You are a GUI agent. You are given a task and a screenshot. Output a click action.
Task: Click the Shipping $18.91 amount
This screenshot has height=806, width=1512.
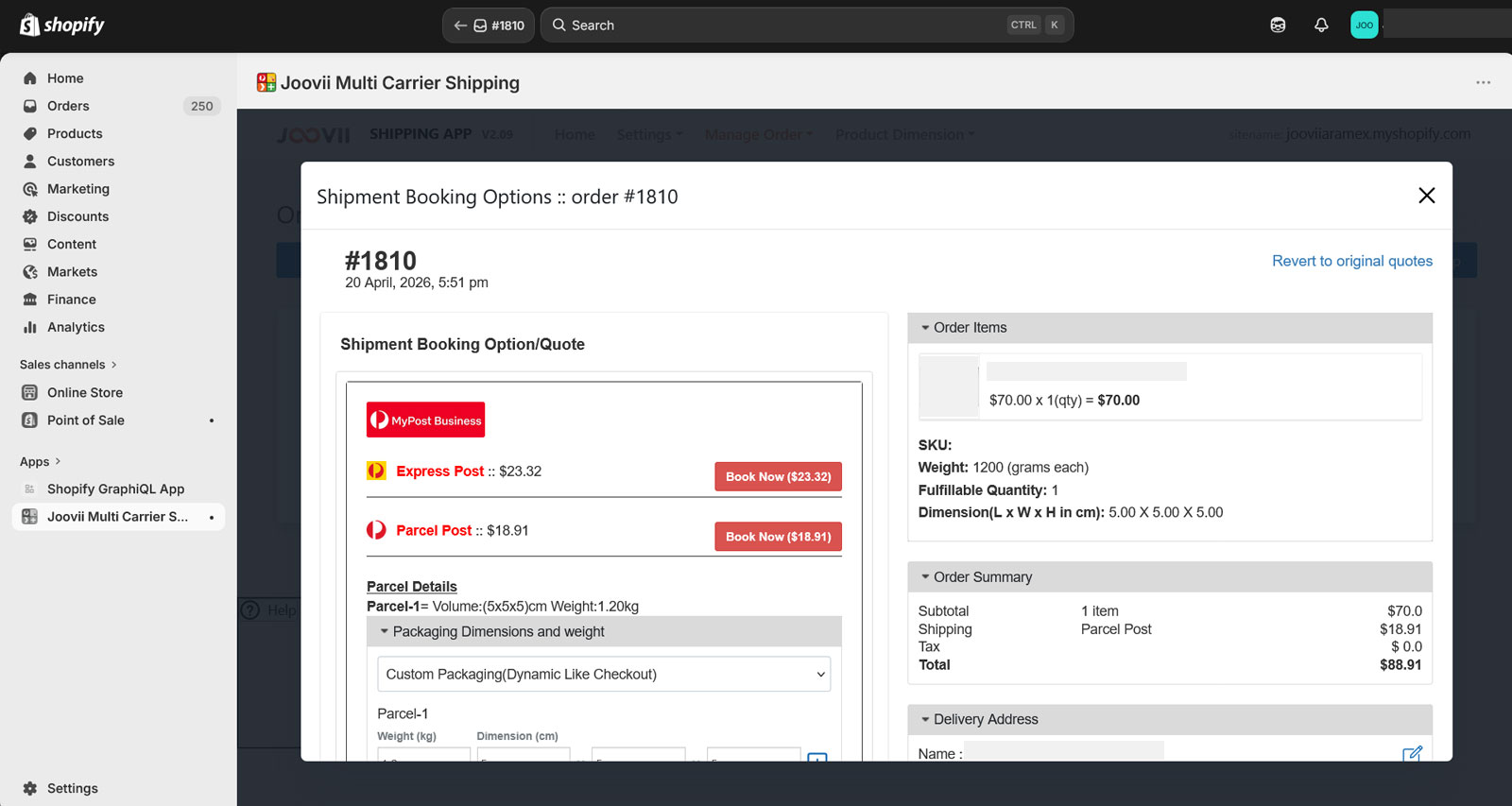[x=1400, y=629]
